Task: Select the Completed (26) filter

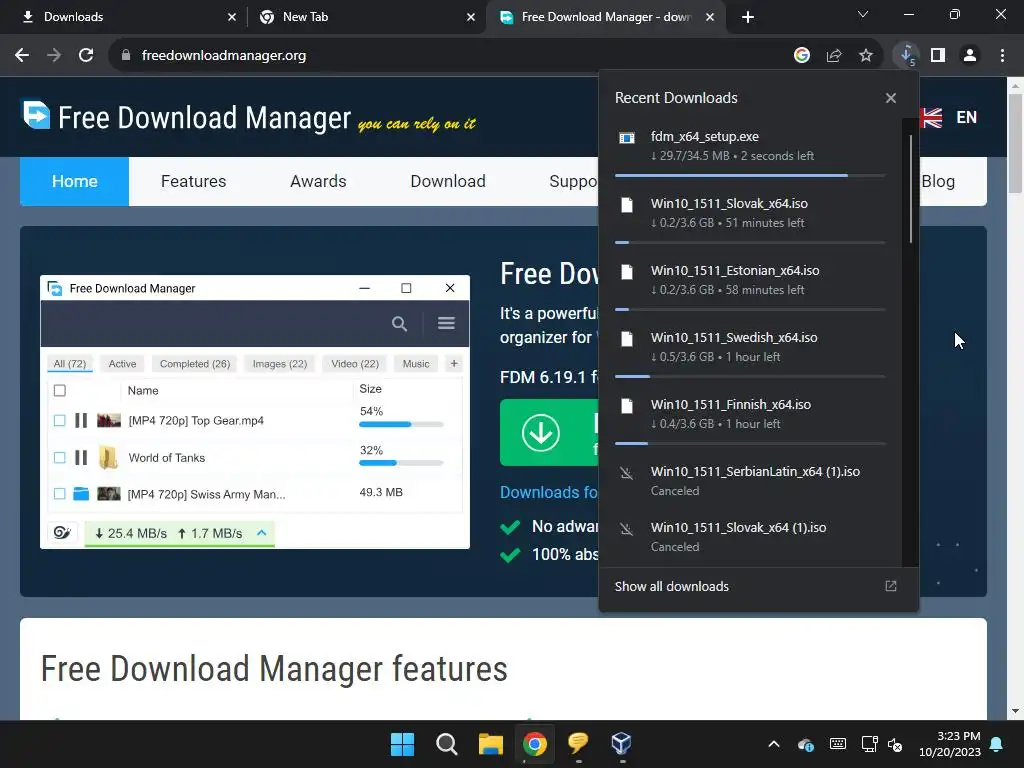Action: point(195,364)
